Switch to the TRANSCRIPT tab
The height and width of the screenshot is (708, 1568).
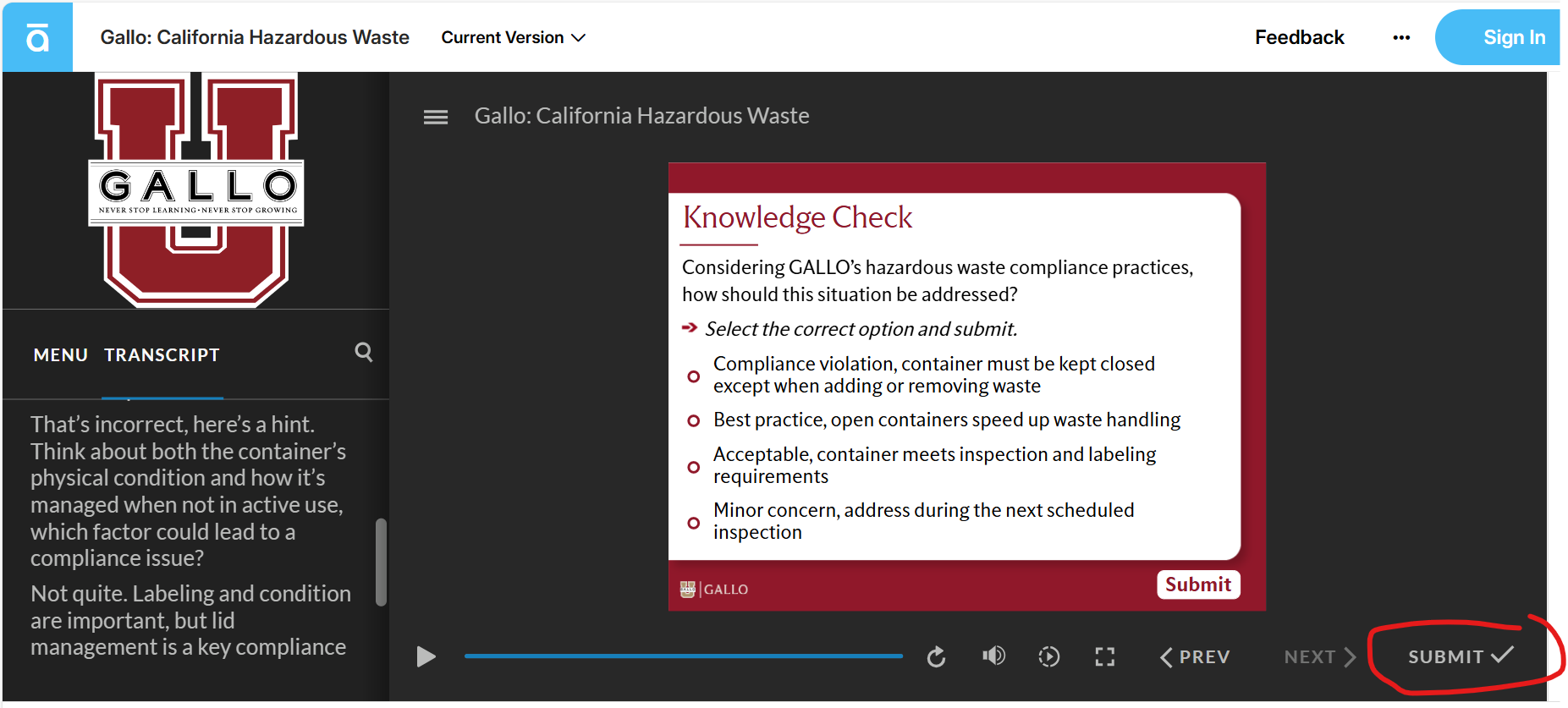(x=162, y=355)
